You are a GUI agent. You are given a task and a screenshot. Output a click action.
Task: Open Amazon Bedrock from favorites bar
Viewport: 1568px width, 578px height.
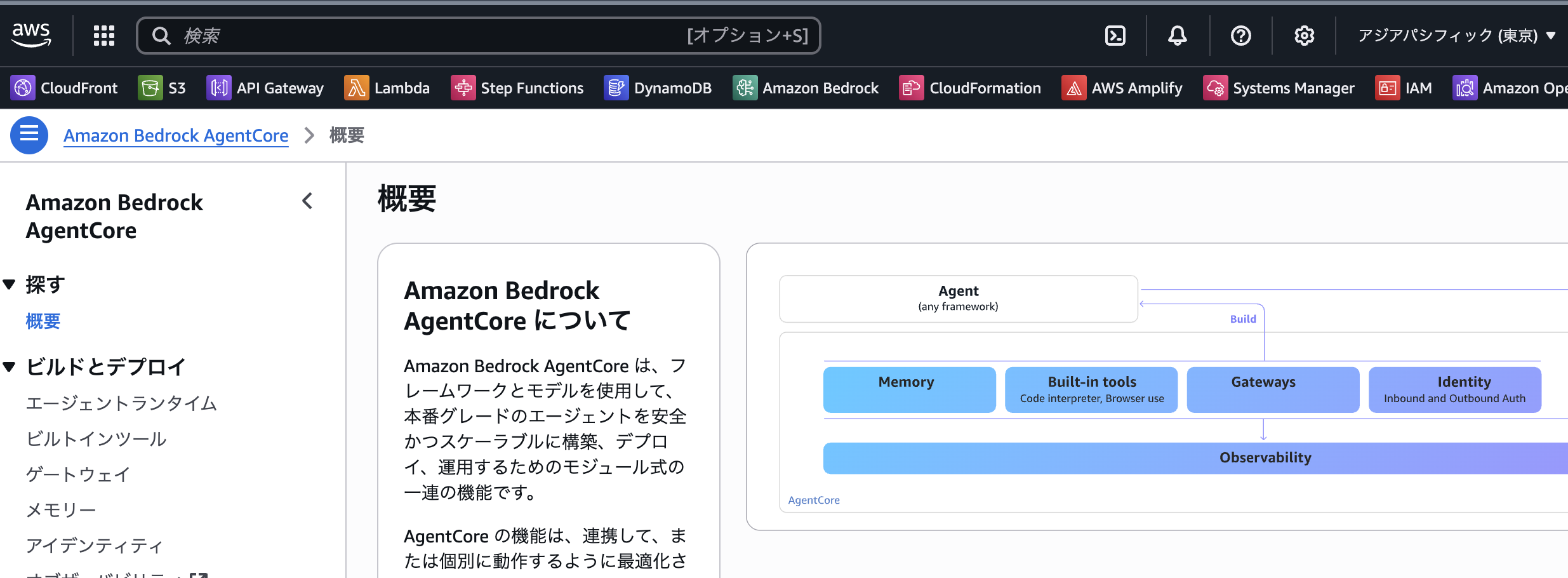[x=806, y=88]
